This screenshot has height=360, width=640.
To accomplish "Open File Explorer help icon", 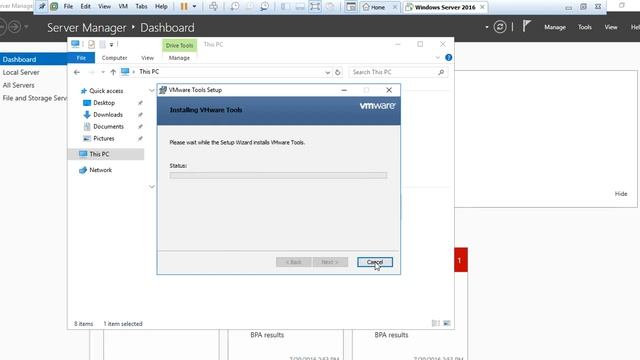I will click(449, 58).
